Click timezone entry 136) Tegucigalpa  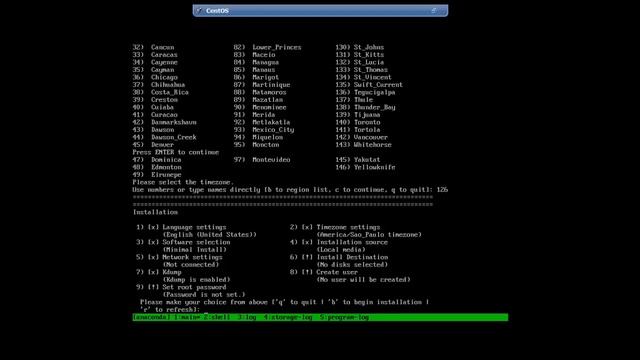coord(365,92)
